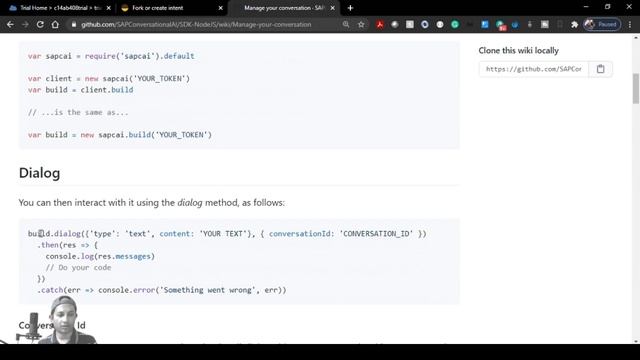
Task: Click the build.dialog code line
Action: pos(227,234)
